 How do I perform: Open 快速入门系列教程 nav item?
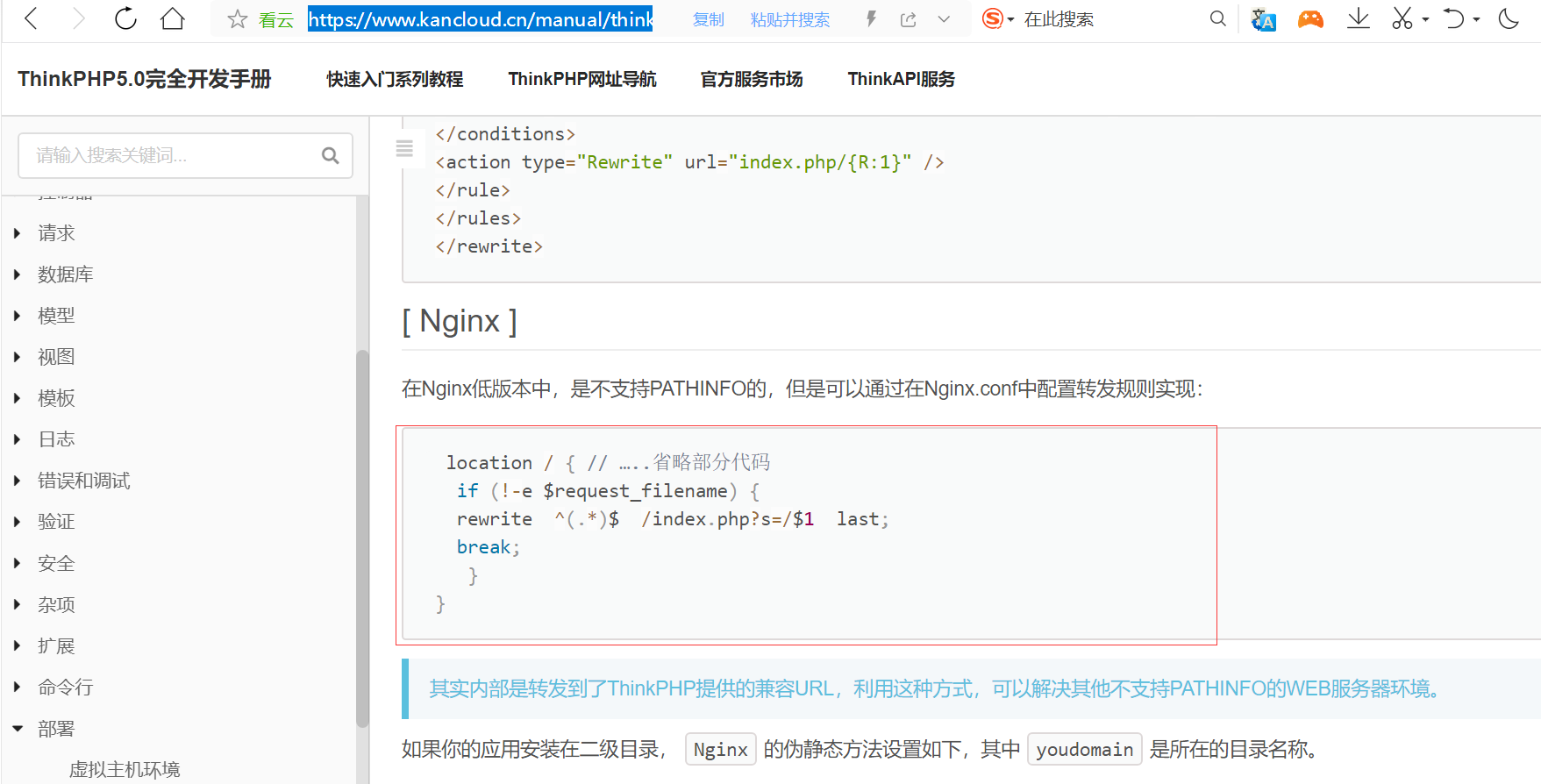(x=395, y=79)
